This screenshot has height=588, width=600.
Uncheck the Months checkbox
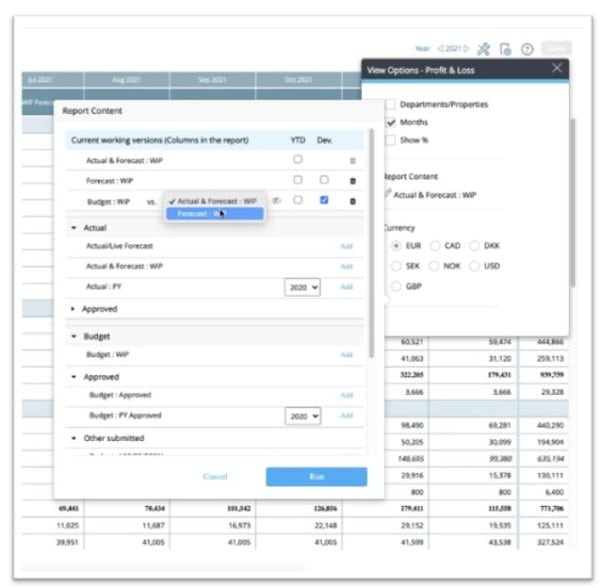(x=391, y=122)
